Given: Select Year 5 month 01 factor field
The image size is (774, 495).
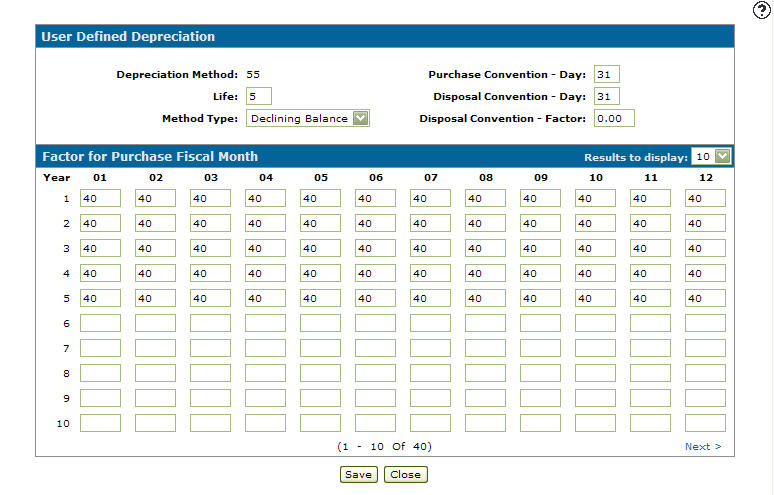Looking at the screenshot, I should click(x=100, y=298).
